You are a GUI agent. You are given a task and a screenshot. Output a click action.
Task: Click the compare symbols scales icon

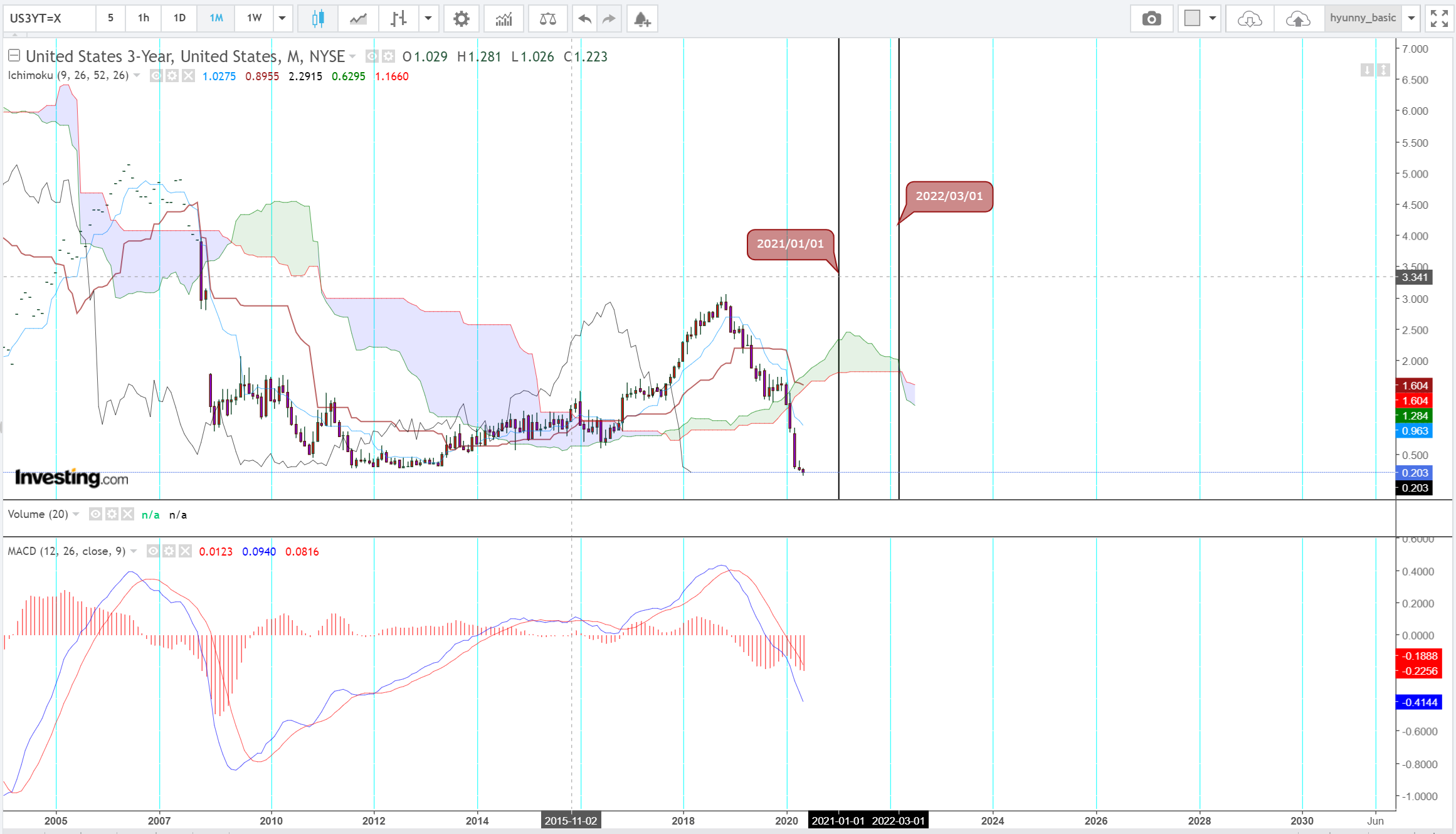click(547, 18)
